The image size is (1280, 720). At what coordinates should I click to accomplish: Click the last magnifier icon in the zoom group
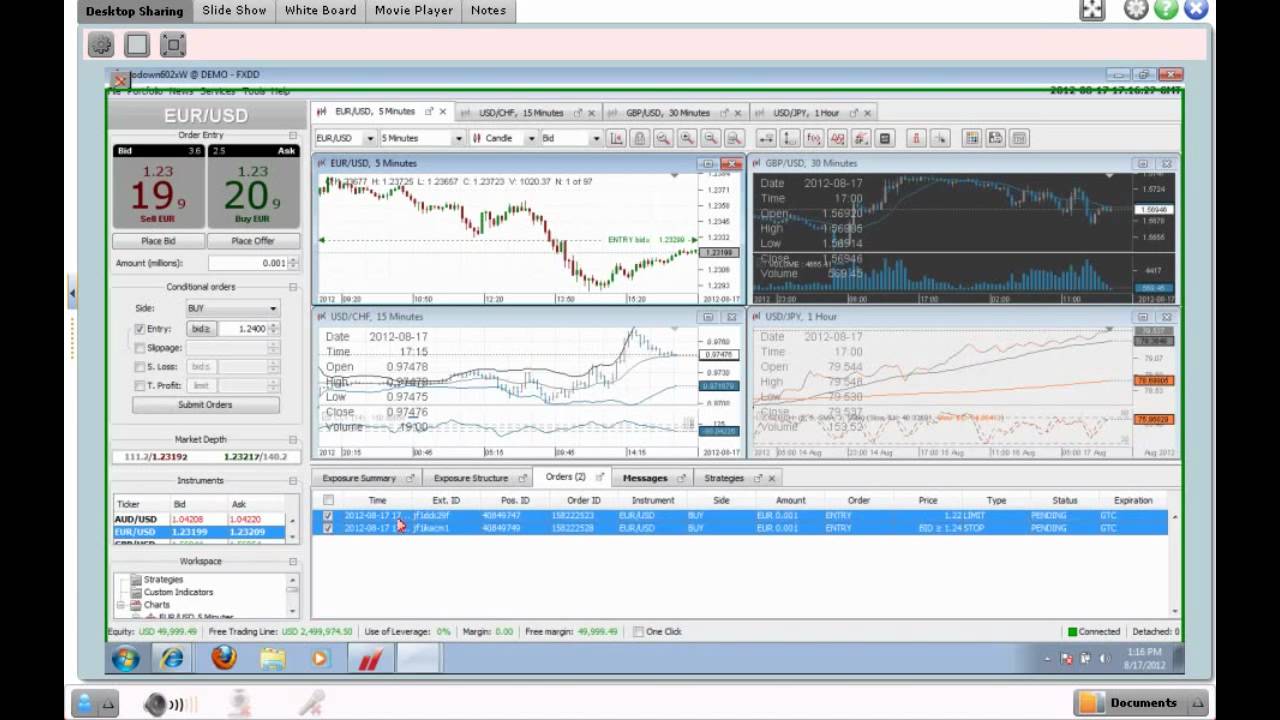[x=734, y=138]
